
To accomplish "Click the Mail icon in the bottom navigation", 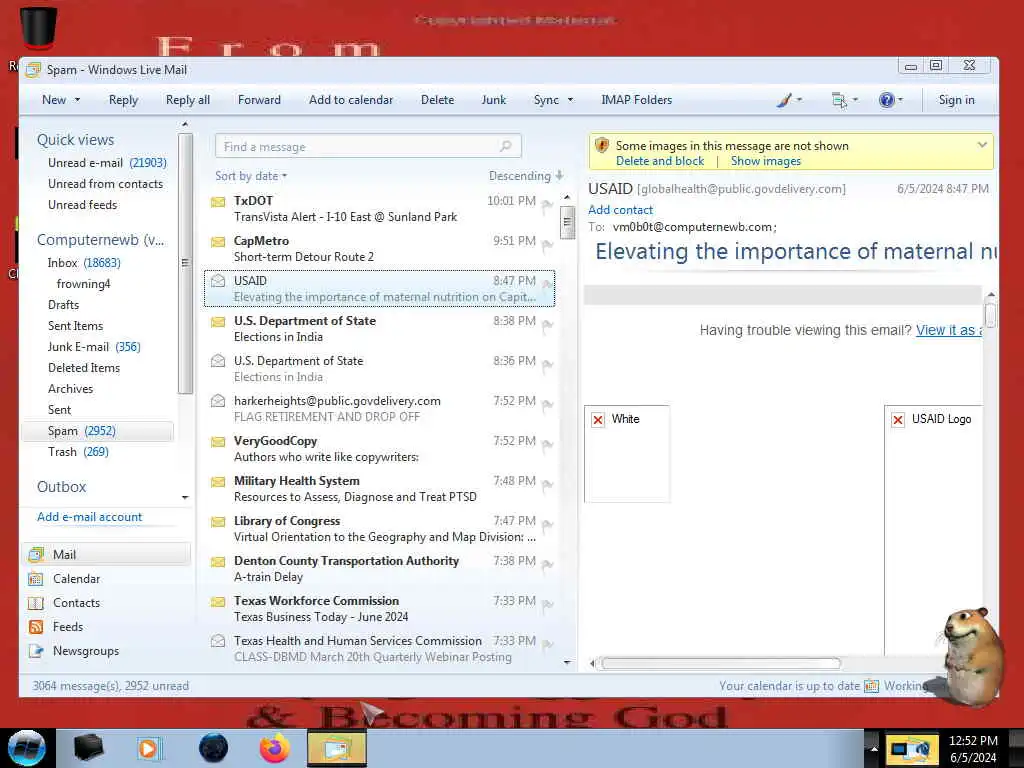I will point(36,554).
